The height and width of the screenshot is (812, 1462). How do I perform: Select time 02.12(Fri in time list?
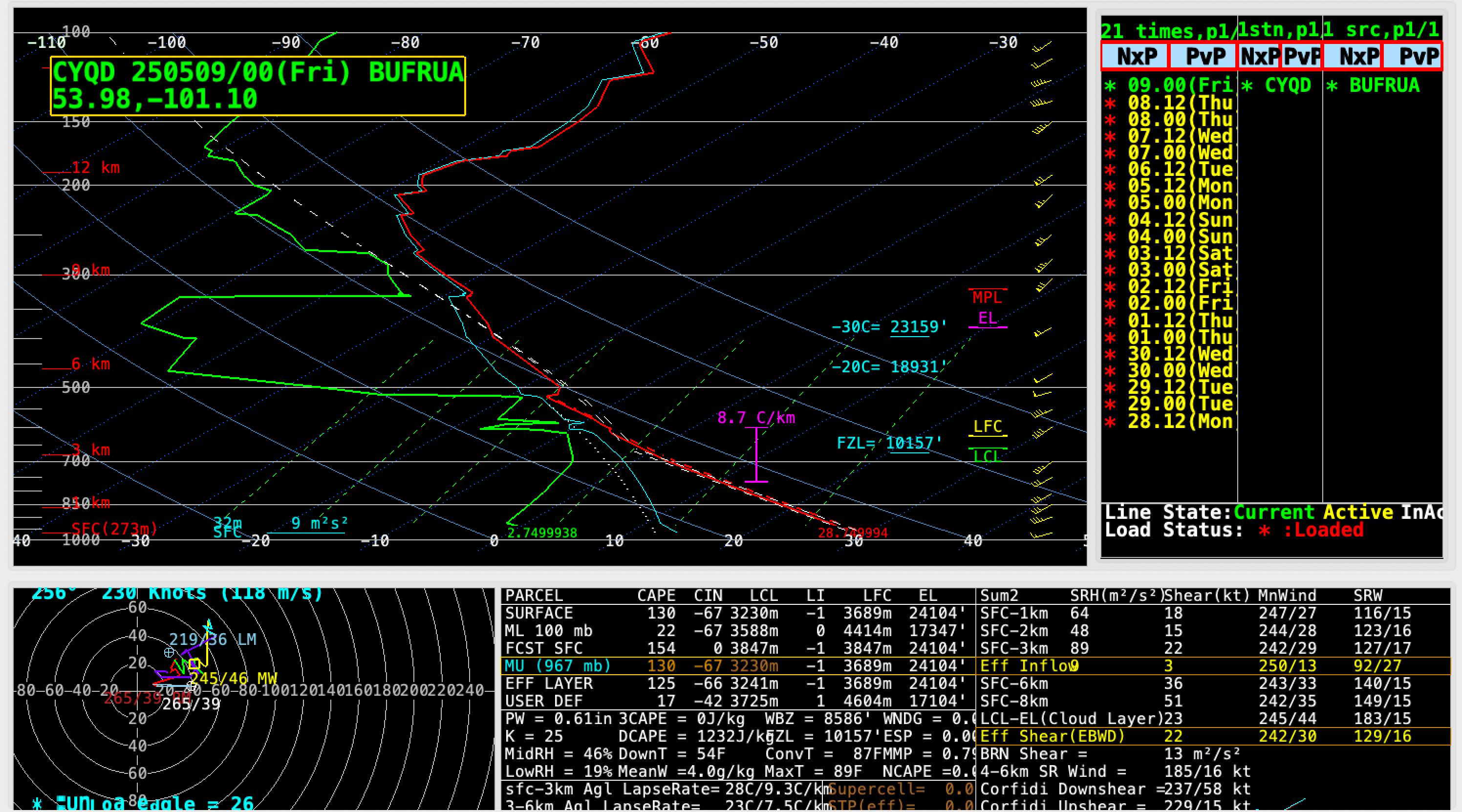1170,287
